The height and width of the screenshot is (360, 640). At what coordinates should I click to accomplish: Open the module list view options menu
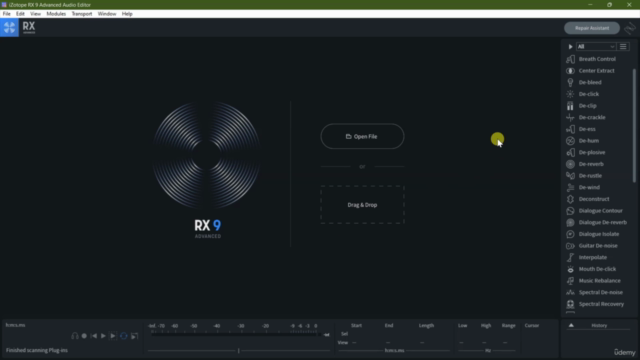[x=623, y=47]
